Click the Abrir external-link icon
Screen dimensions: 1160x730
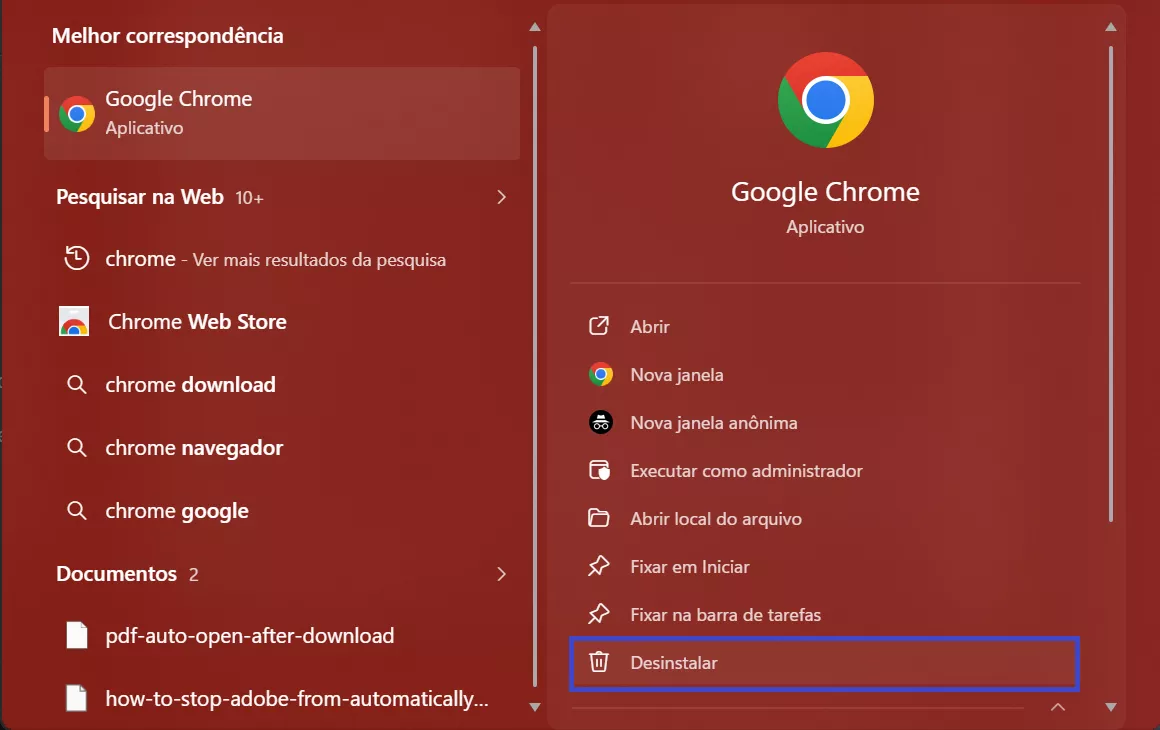[600, 326]
